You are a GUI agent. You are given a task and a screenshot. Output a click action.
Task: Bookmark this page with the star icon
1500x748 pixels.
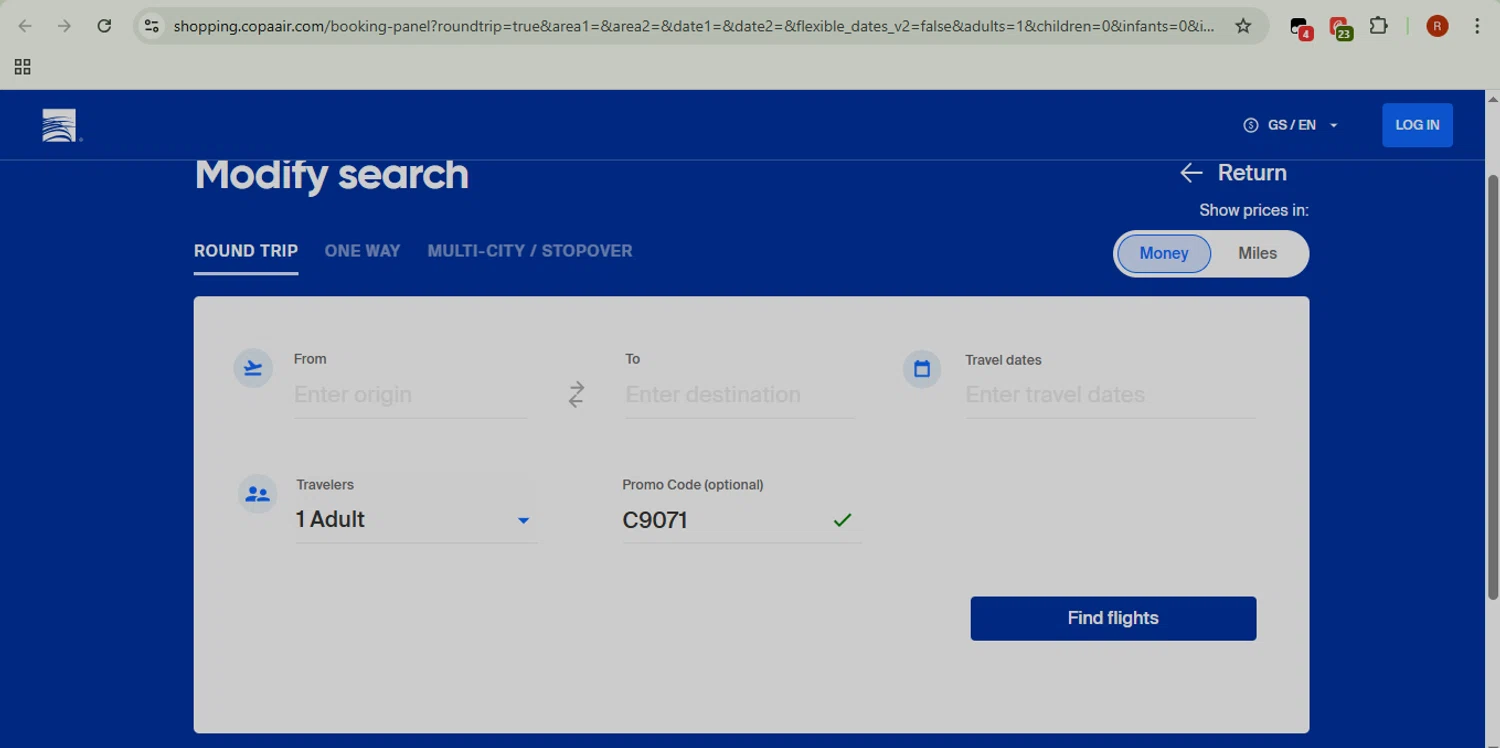click(1243, 26)
